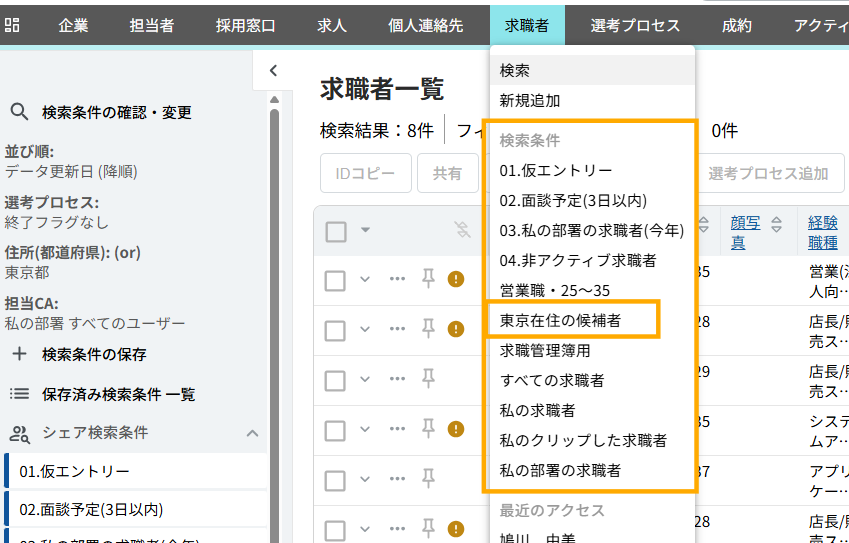The width and height of the screenshot is (849, 543).
Task: Select 東京在住の候補者 from the dropdown menu
Action: pyautogui.click(x=560, y=320)
